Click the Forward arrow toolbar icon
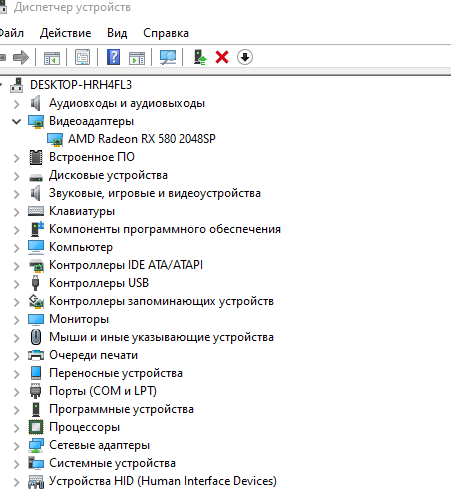Screen dimensions: 451x504 [x=21, y=57]
